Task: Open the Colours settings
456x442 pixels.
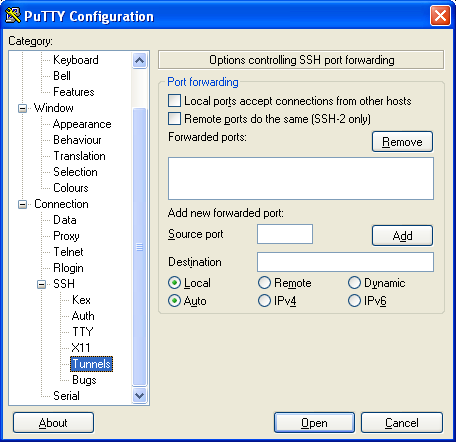Action: [x=71, y=188]
